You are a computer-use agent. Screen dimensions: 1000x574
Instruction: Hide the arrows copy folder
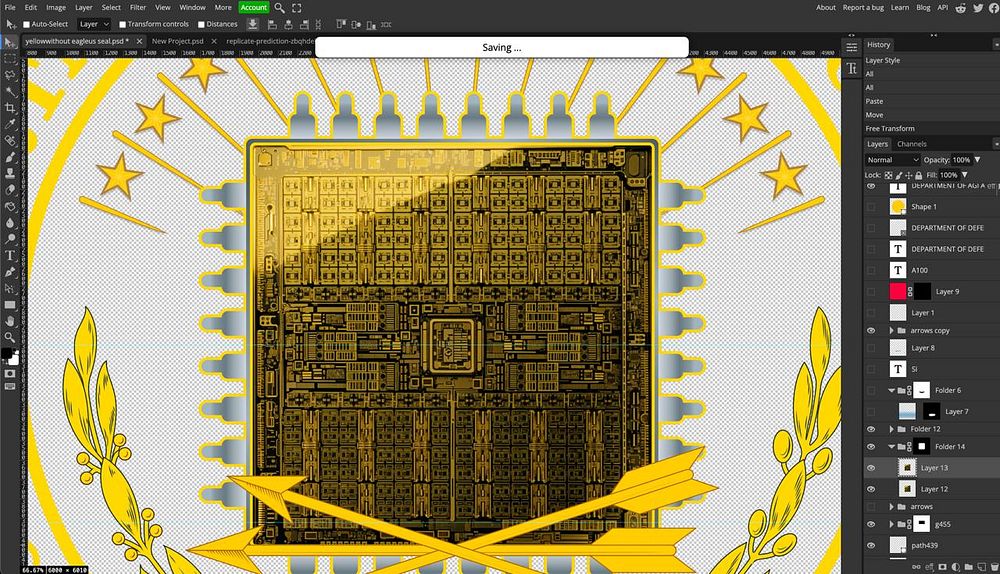(871, 330)
